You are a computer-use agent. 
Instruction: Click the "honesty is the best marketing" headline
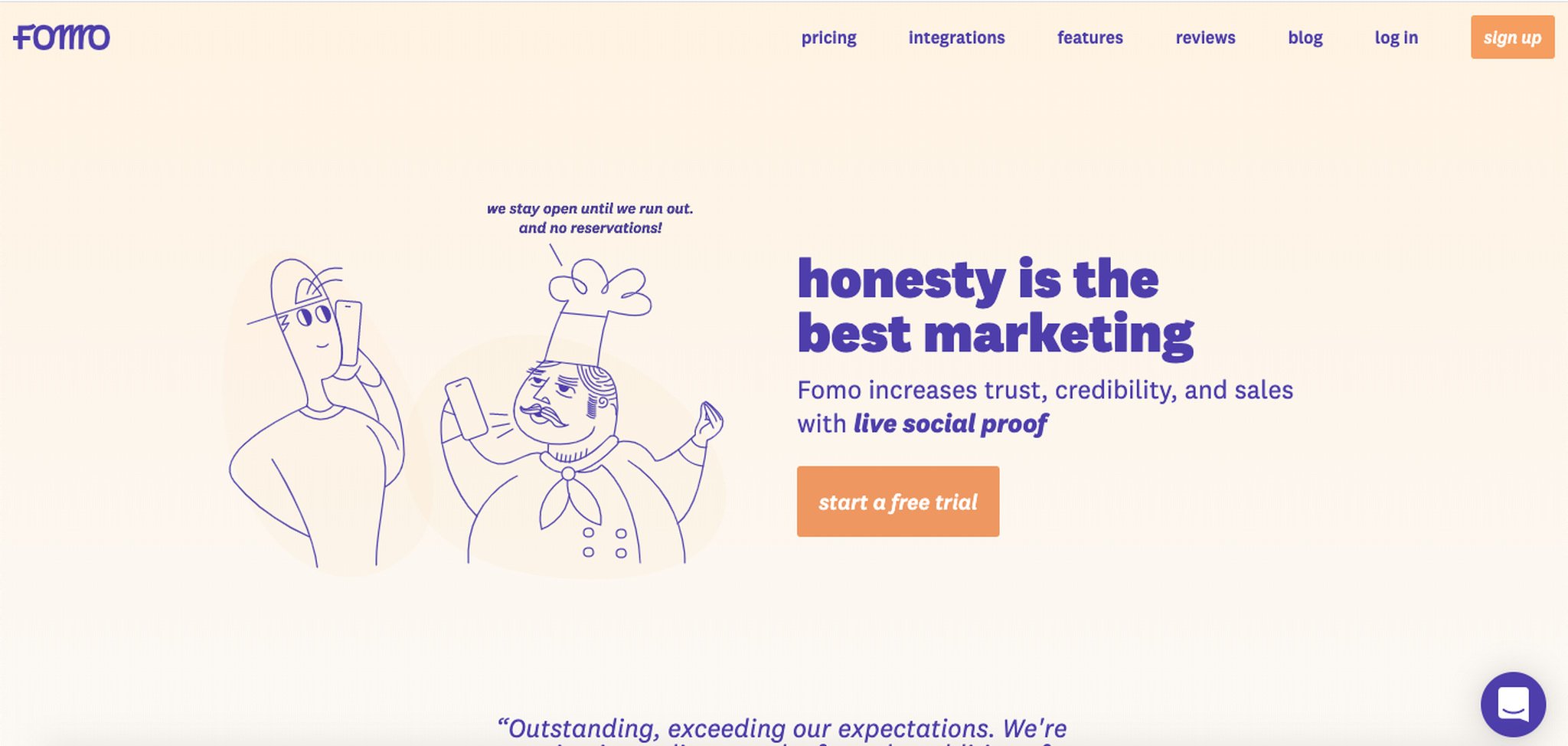994,306
